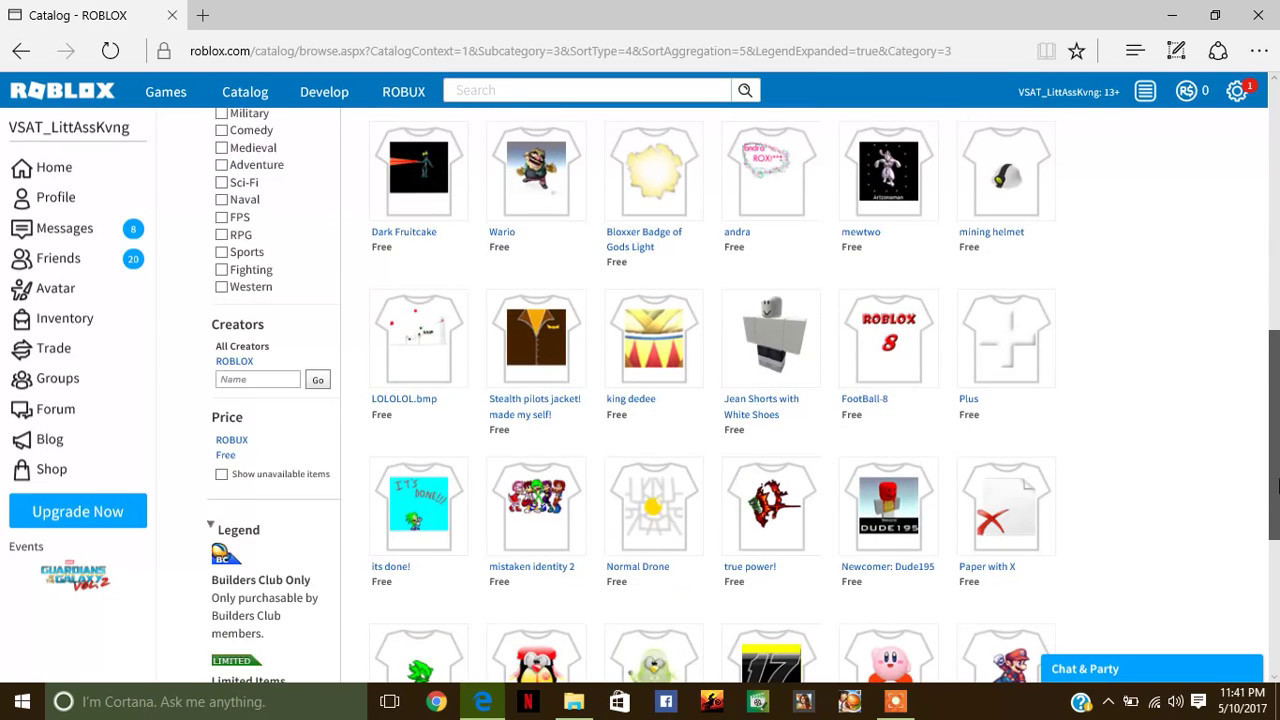Launch Chrome from the taskbar
1280x720 pixels.
(x=436, y=702)
